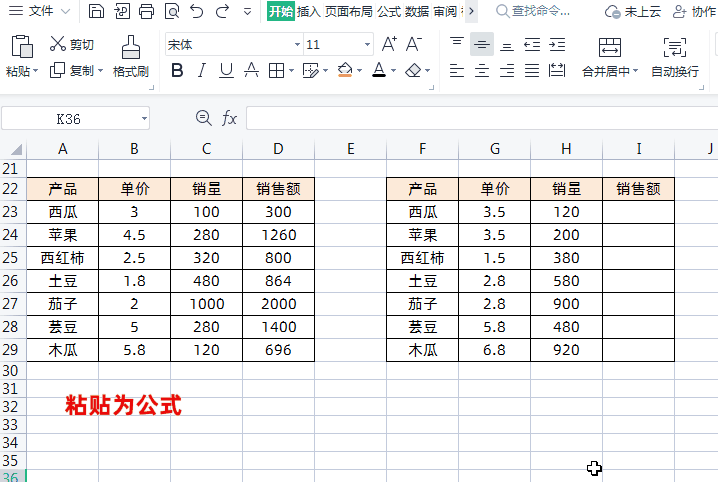Image resolution: width=718 pixels, height=482 pixels.
Task: Switch to the 数据 tab
Action: point(417,11)
